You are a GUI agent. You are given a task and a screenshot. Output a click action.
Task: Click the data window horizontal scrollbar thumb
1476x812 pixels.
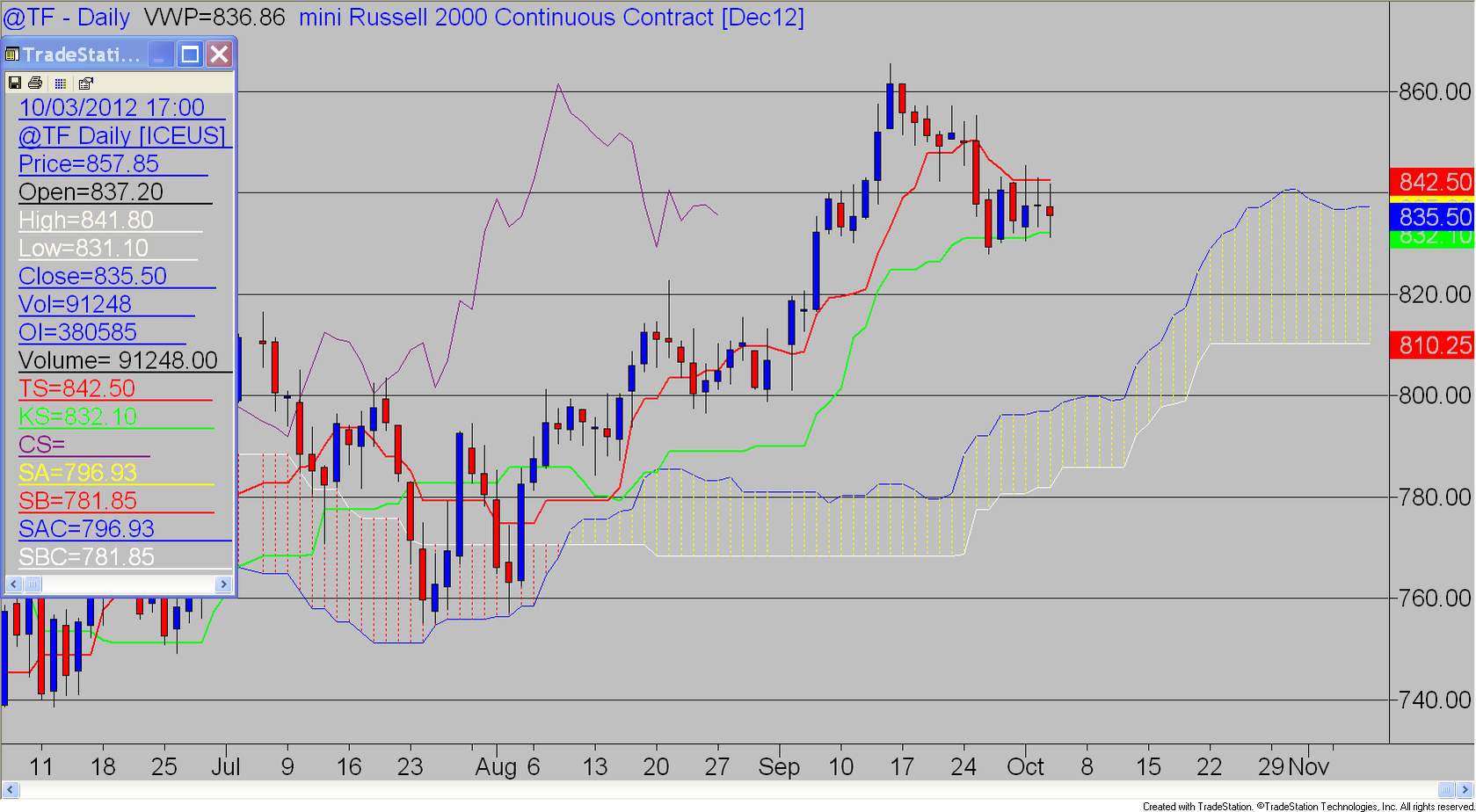tap(32, 584)
